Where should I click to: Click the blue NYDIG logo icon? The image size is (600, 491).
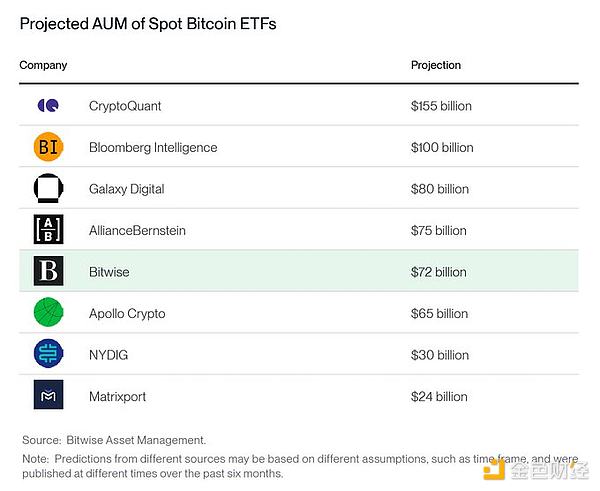point(47,355)
